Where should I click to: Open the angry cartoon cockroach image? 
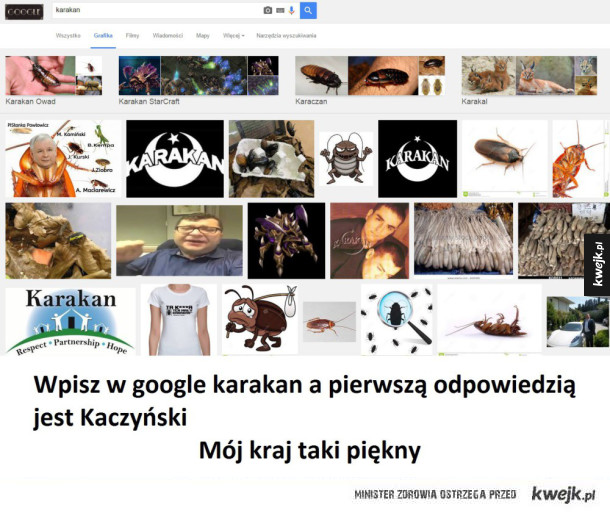(346, 159)
